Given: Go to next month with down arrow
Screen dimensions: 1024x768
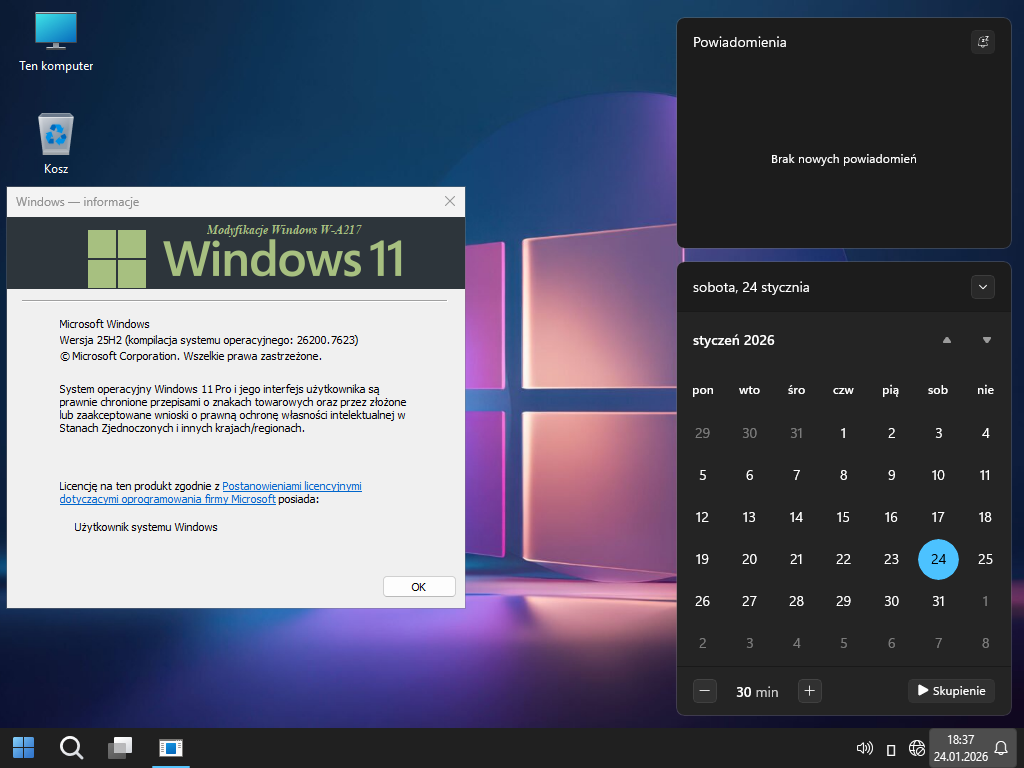Looking at the screenshot, I should click(x=987, y=340).
